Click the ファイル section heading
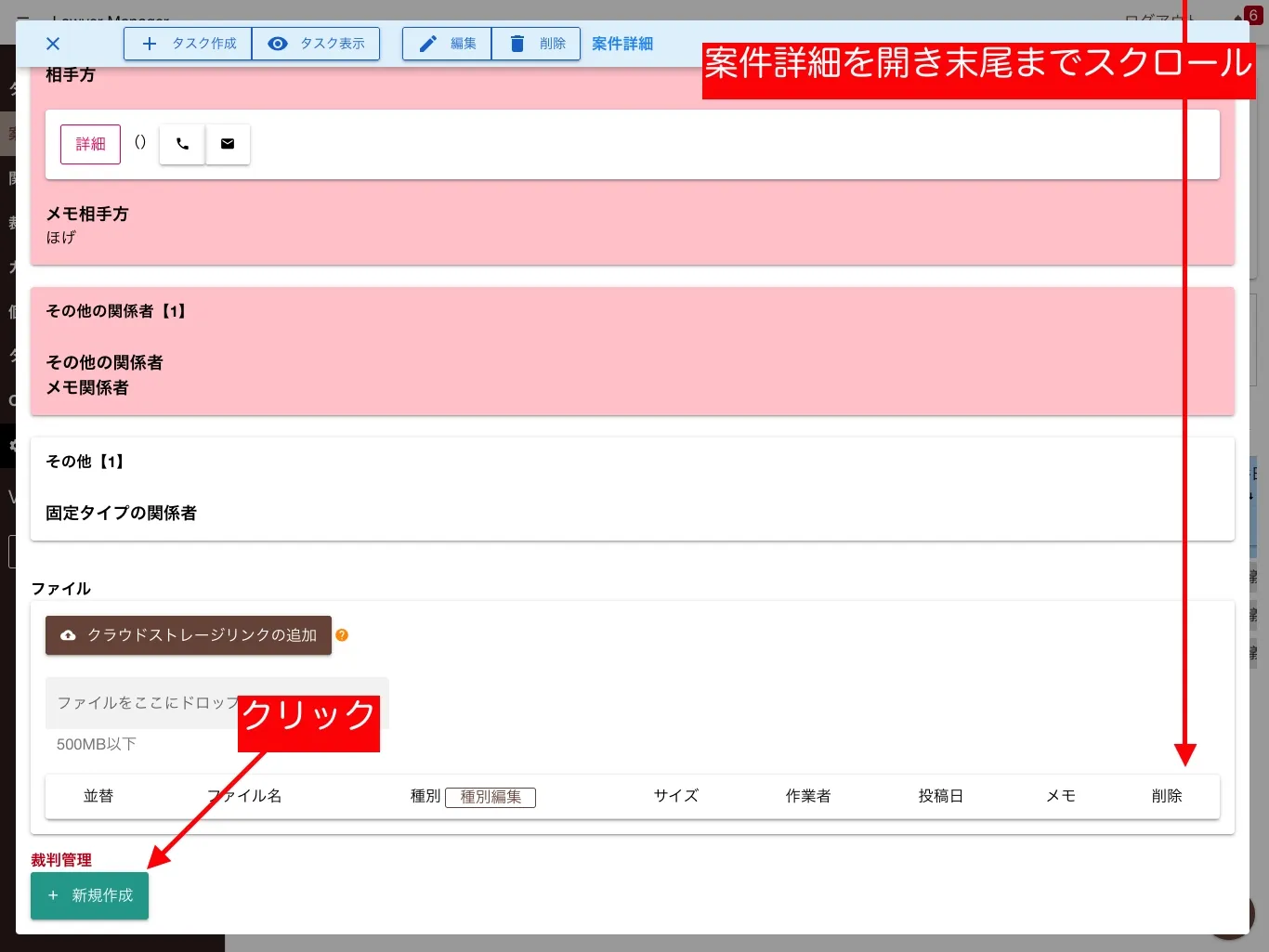The height and width of the screenshot is (952, 1269). (61, 589)
